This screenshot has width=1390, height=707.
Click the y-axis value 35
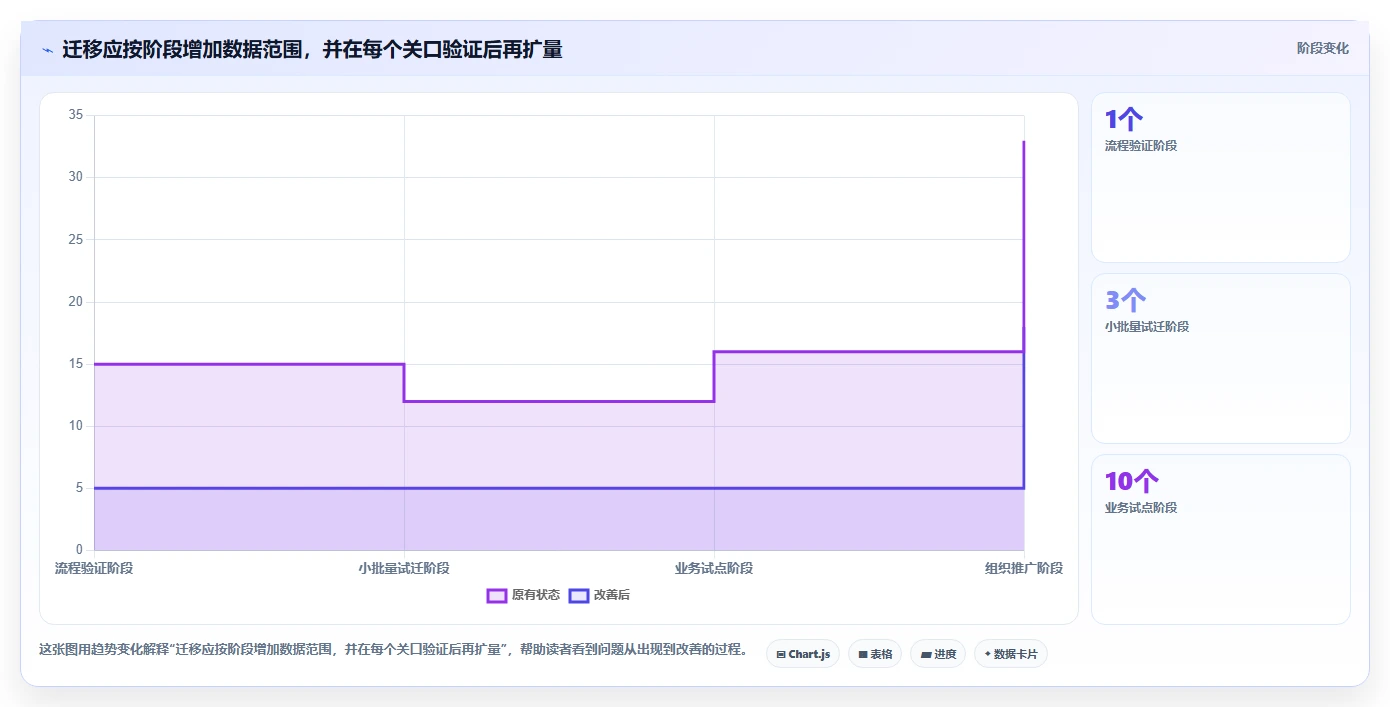pos(75,115)
